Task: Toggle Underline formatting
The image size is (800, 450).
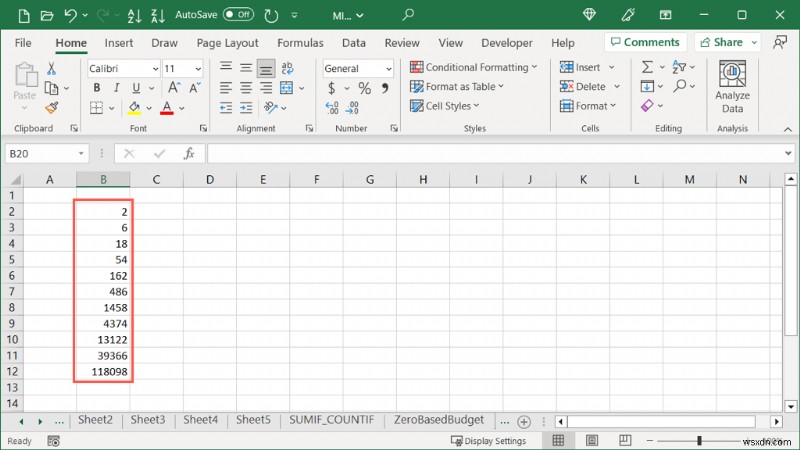Action: 136,88
